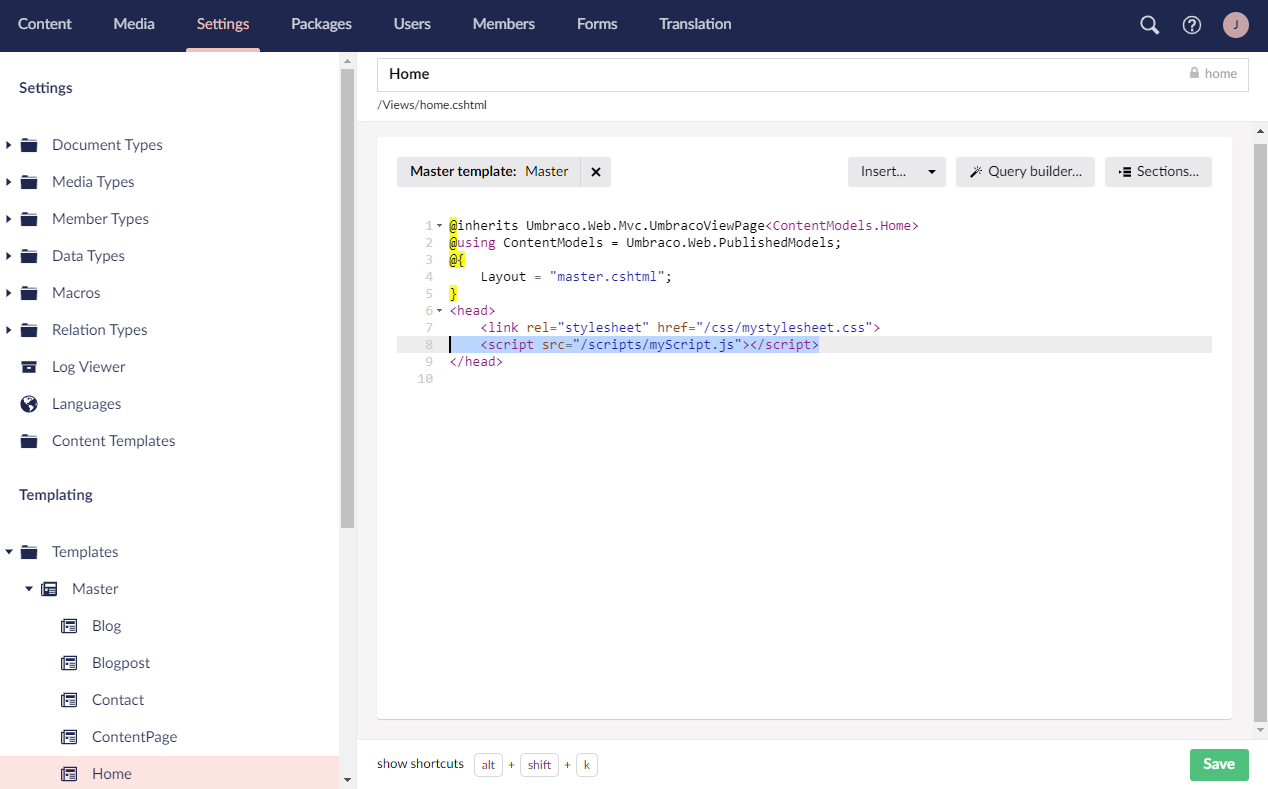Open the Query builder
Viewport: 1268px width, 789px height.
(1025, 172)
